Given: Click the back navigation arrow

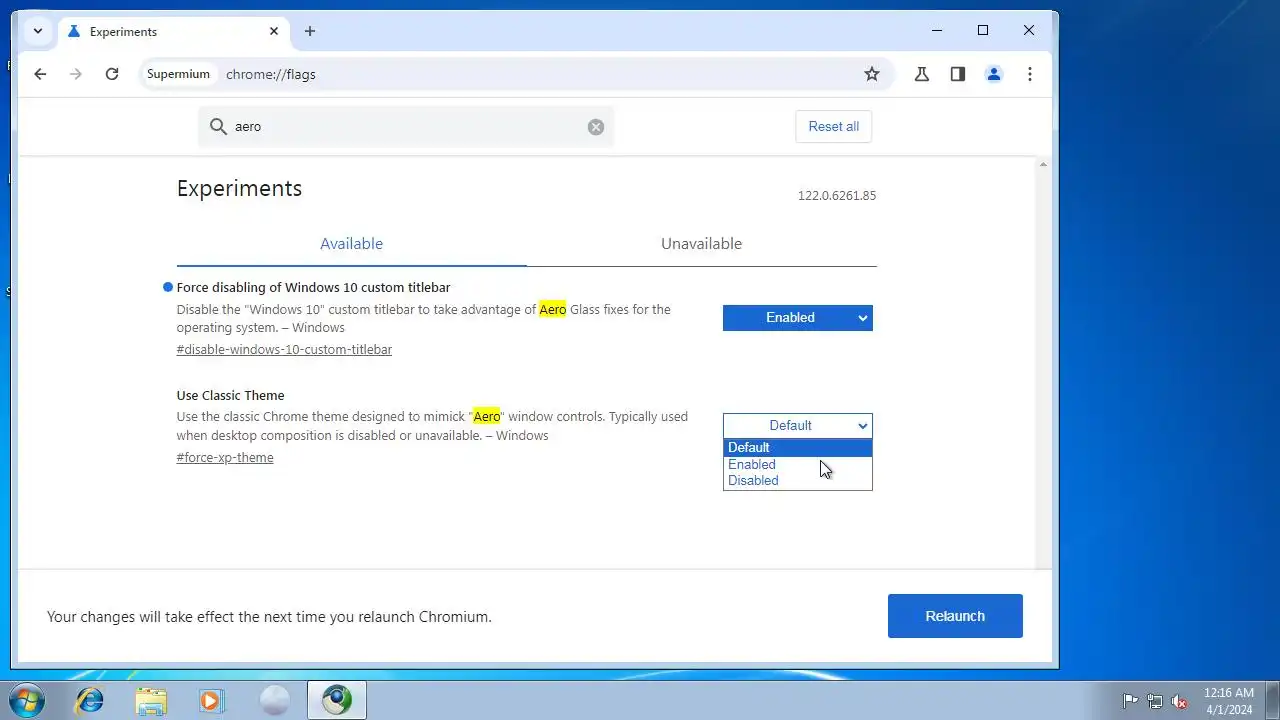Looking at the screenshot, I should pyautogui.click(x=40, y=74).
